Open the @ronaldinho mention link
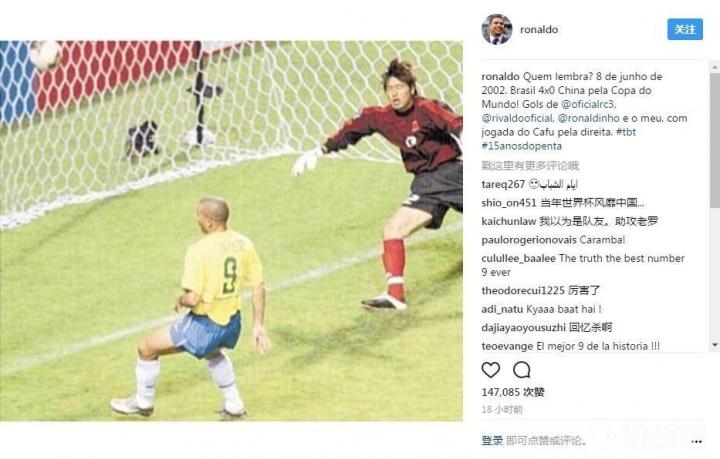Viewport: 720px width, 459px height. click(x=588, y=118)
